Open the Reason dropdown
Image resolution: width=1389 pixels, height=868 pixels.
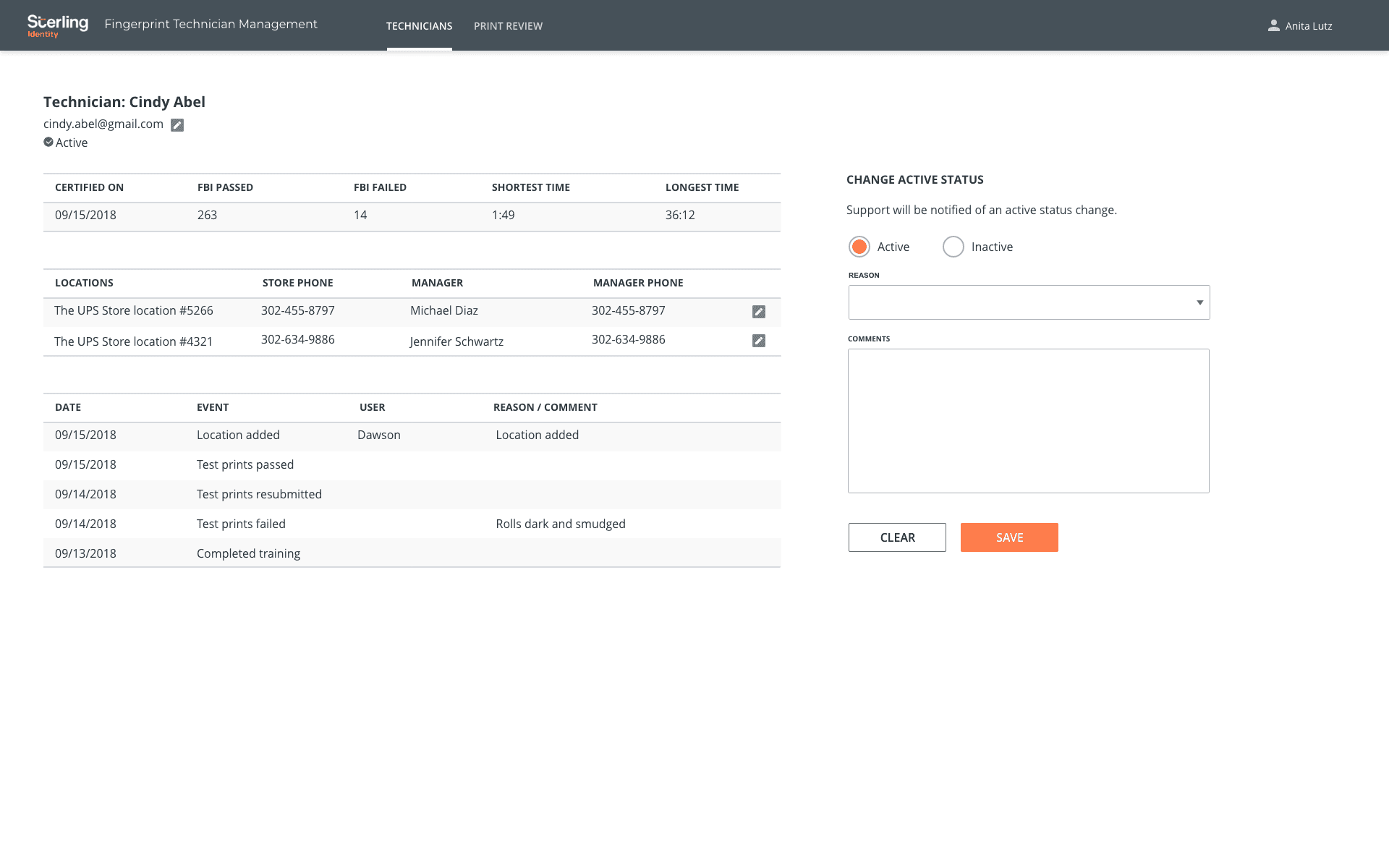tap(1020, 302)
